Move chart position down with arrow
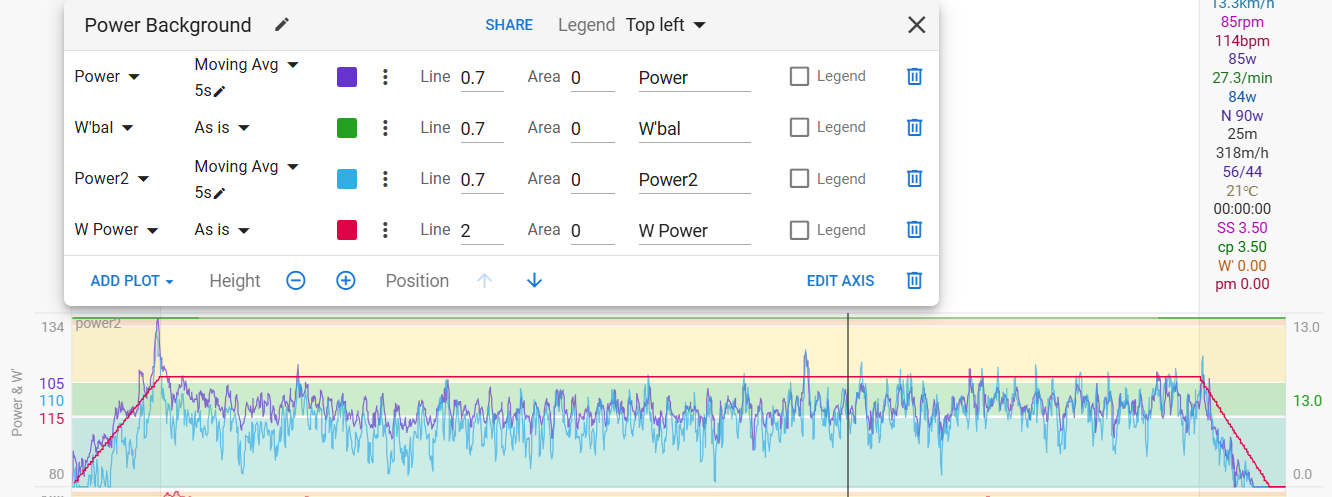 pos(534,281)
